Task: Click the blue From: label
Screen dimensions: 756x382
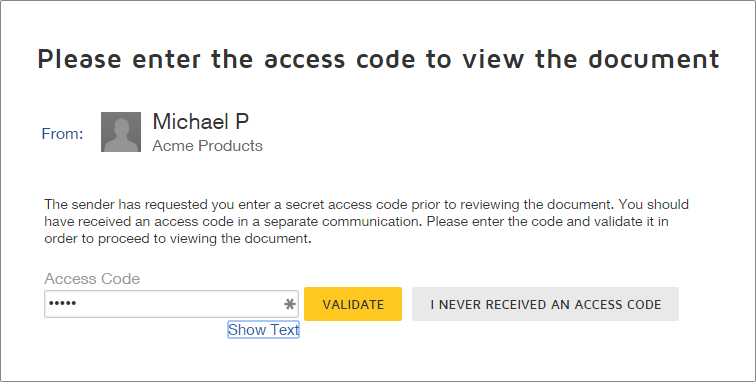Action: [63, 134]
